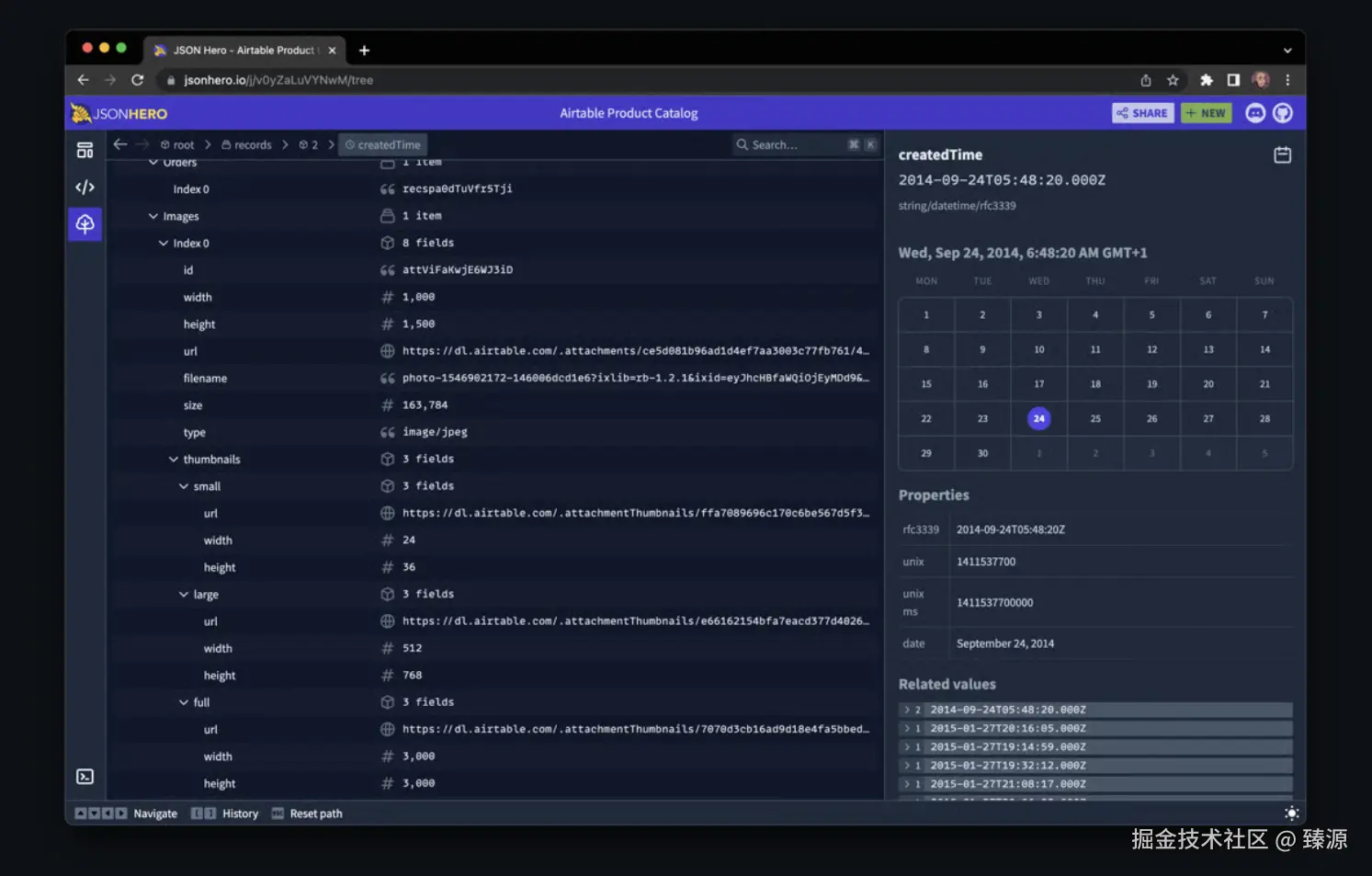Click the JSON Hero logo
The width and height of the screenshot is (1372, 876).
click(x=119, y=113)
